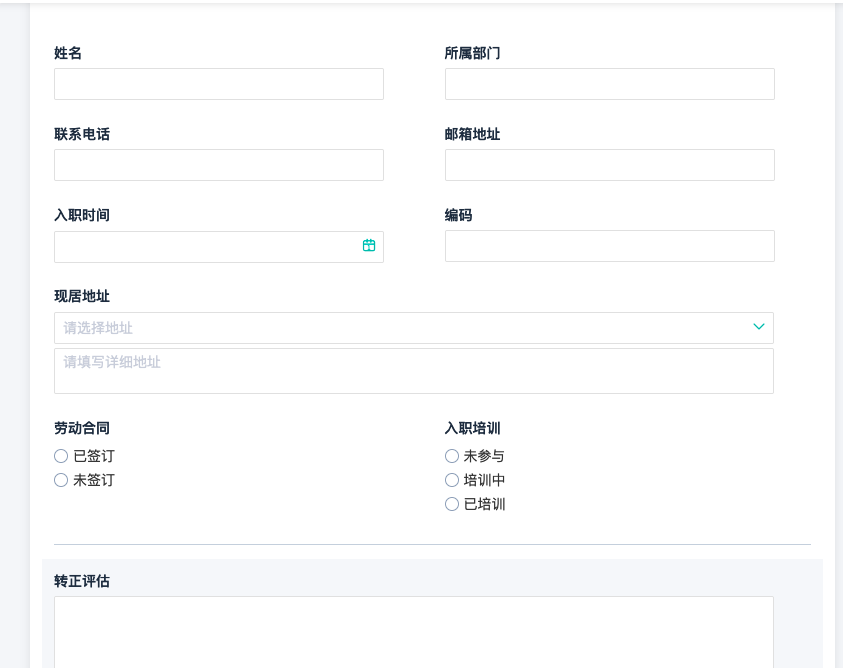Click the 劳动合同 section label

point(82,428)
